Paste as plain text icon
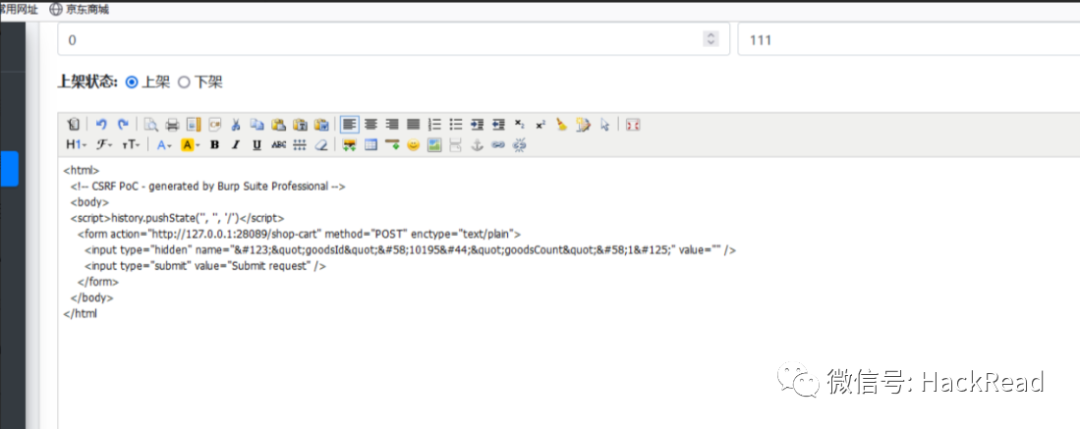Image resolution: width=1080 pixels, height=429 pixels. [x=300, y=125]
